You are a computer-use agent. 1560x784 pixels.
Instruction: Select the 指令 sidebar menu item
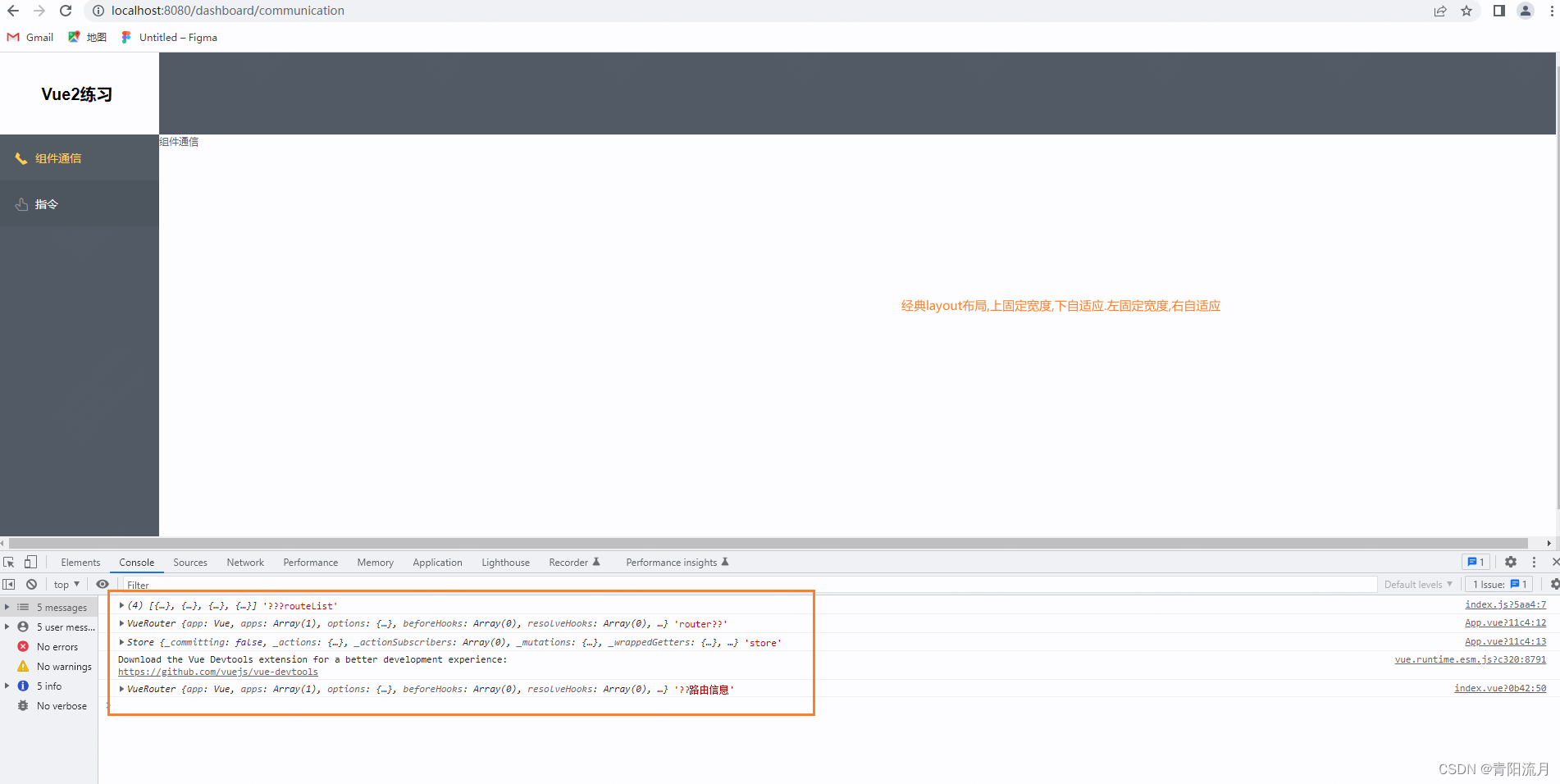(80, 204)
